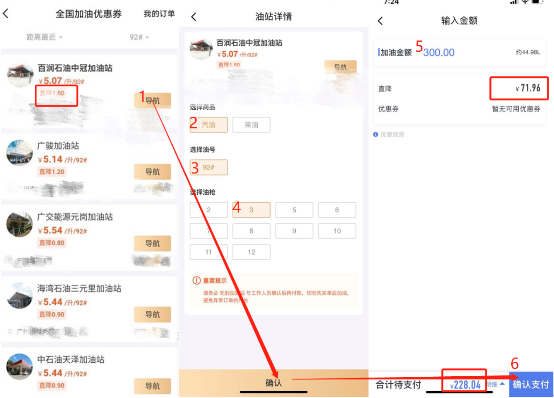The image size is (554, 398).
Task: Select fuel gun number 5
Action: (294, 210)
